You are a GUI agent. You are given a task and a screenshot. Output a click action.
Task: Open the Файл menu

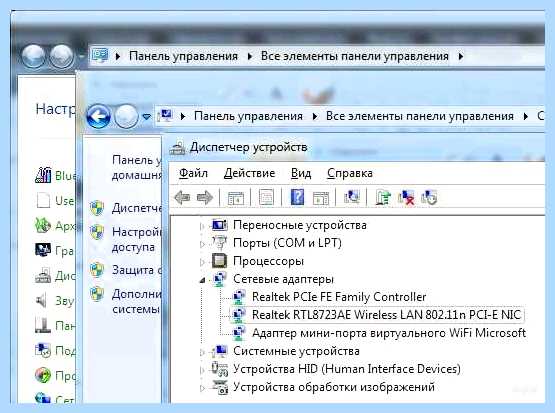[193, 173]
